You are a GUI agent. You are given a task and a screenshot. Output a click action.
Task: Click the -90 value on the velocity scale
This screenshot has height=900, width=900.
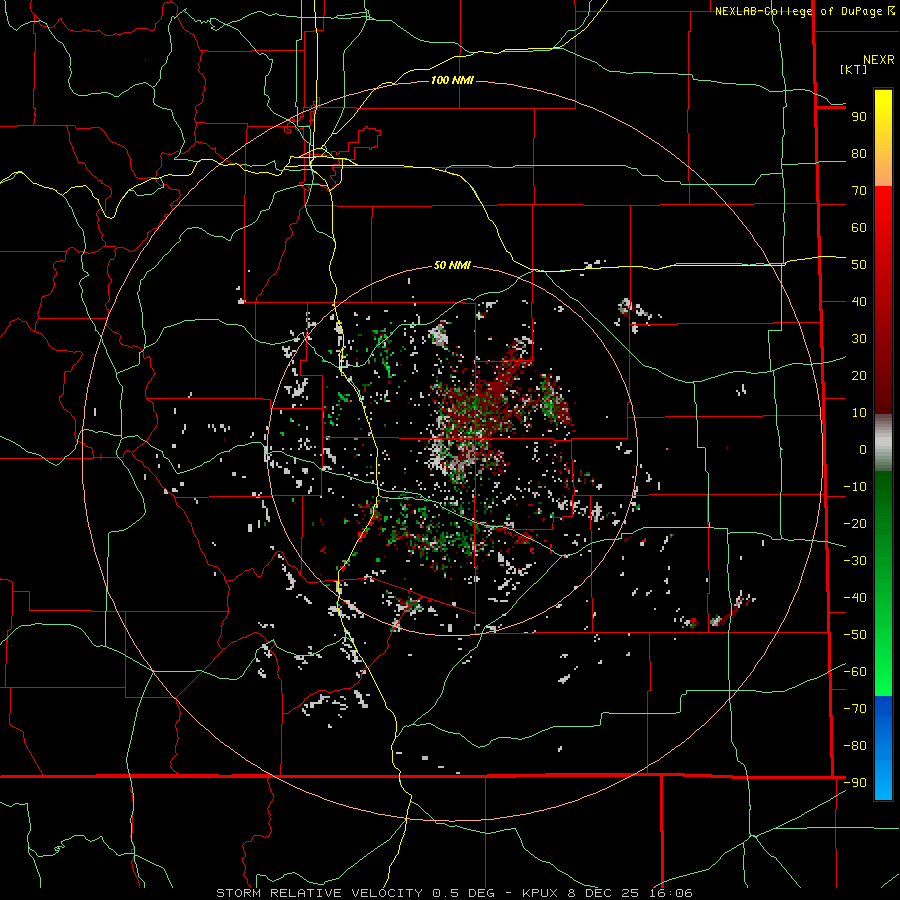855,782
